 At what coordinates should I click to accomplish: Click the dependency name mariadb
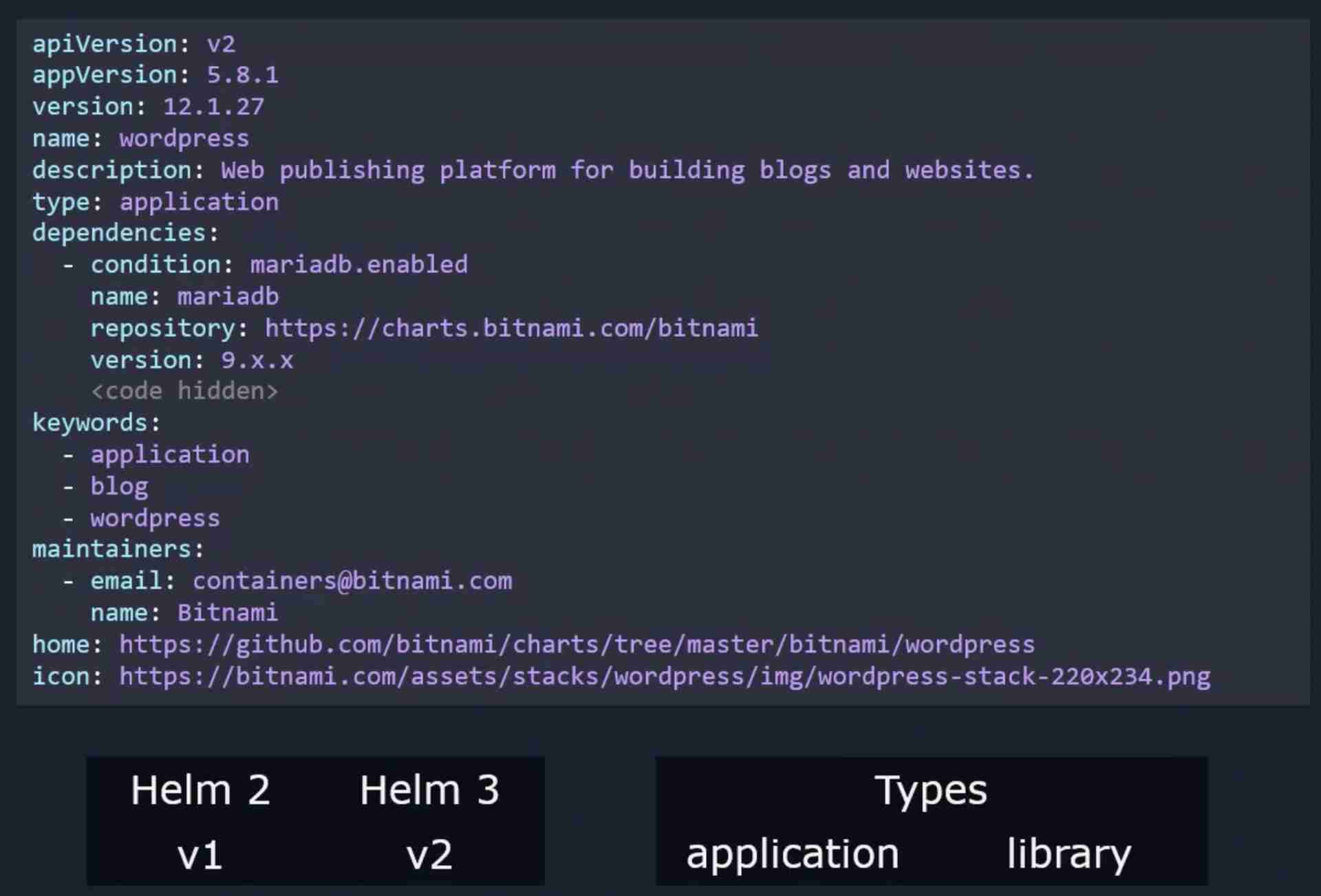[228, 296]
